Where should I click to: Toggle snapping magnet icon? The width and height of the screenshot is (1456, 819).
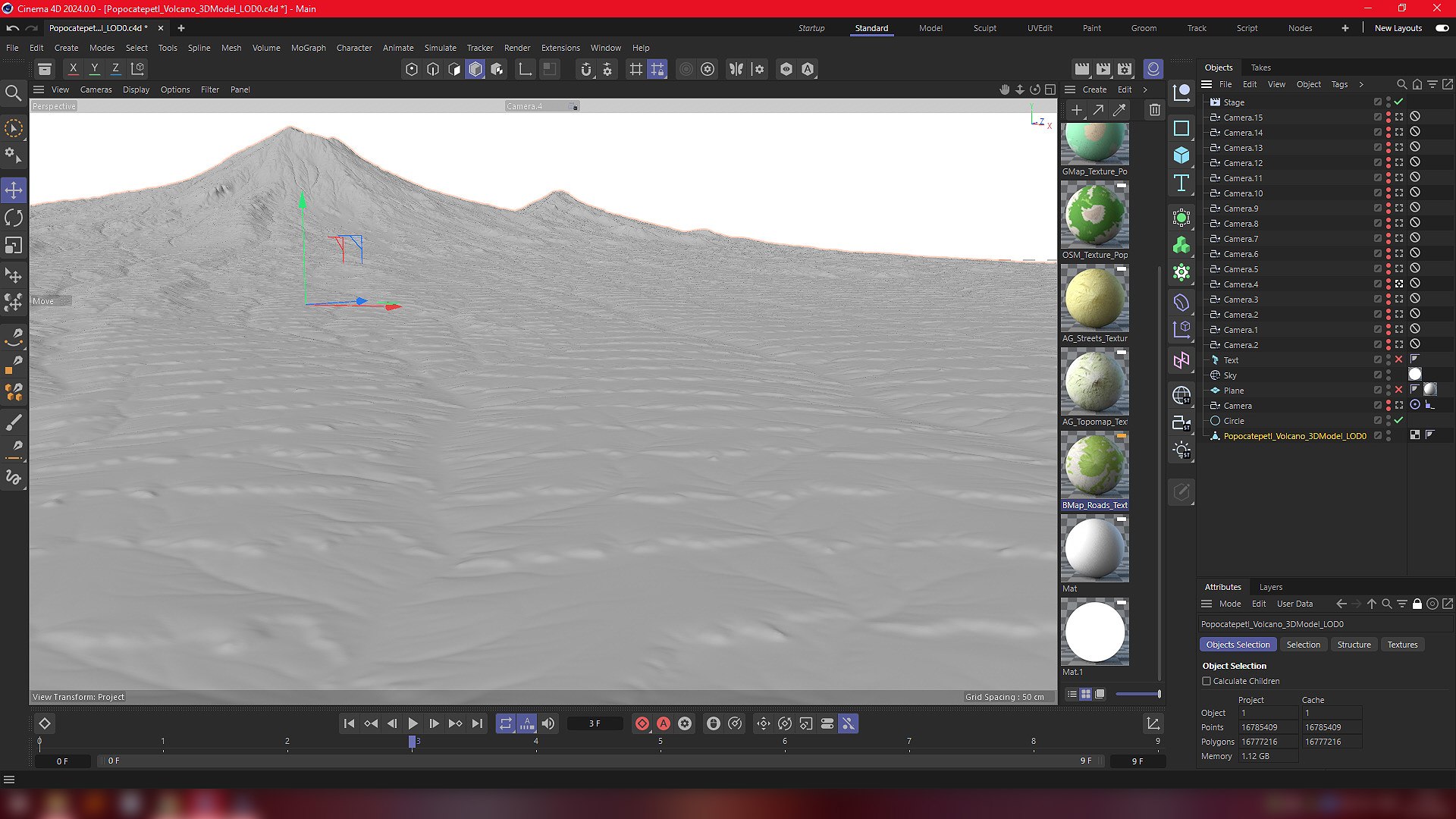point(585,69)
